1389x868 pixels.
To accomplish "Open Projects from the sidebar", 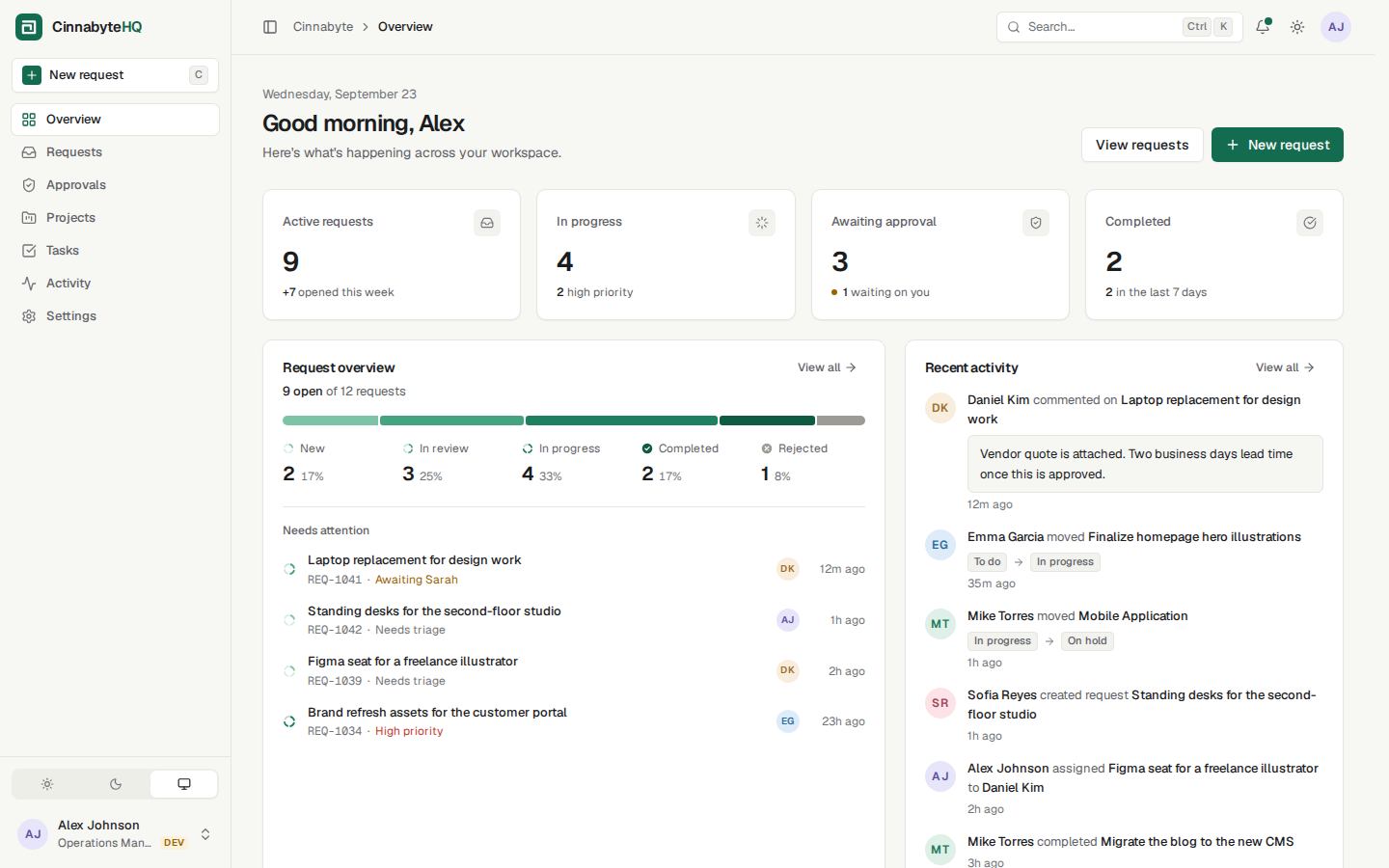I will tap(116, 218).
